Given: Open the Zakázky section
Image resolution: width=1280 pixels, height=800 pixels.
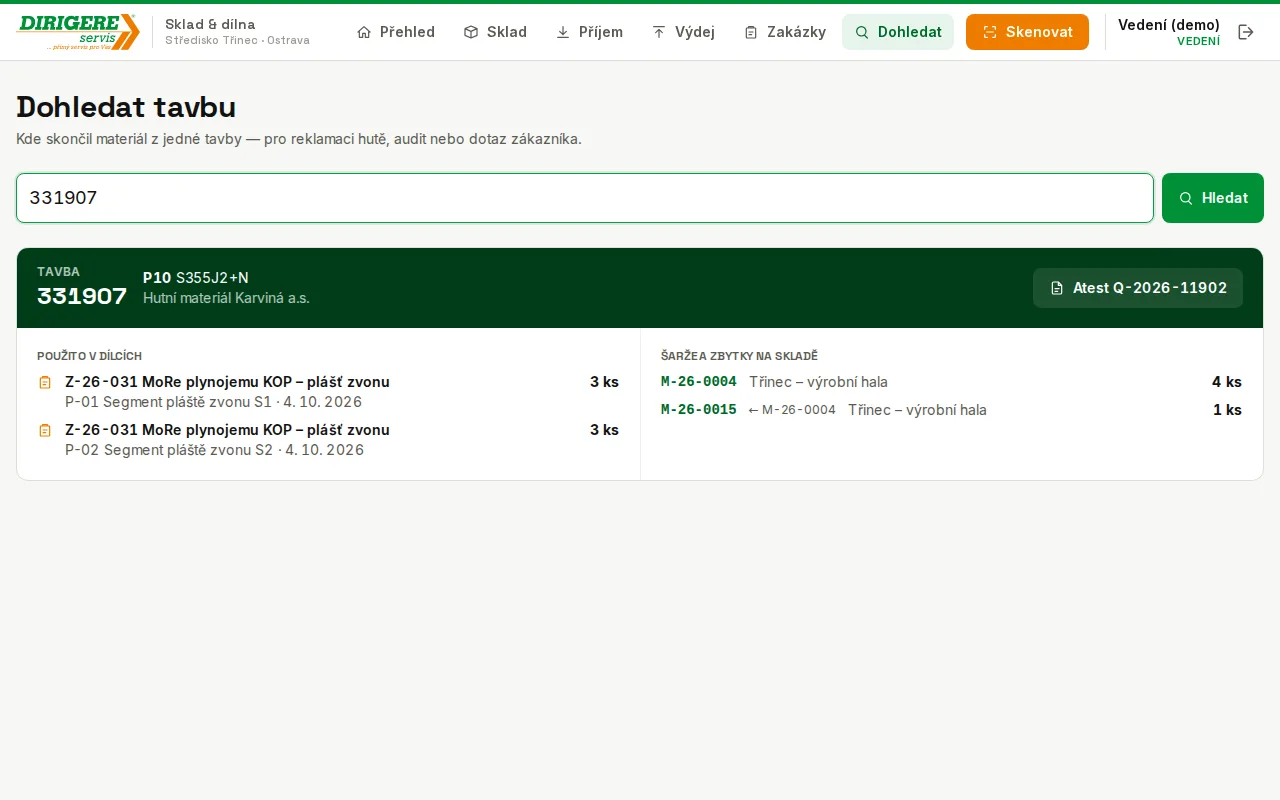Looking at the screenshot, I should pyautogui.click(x=785, y=32).
